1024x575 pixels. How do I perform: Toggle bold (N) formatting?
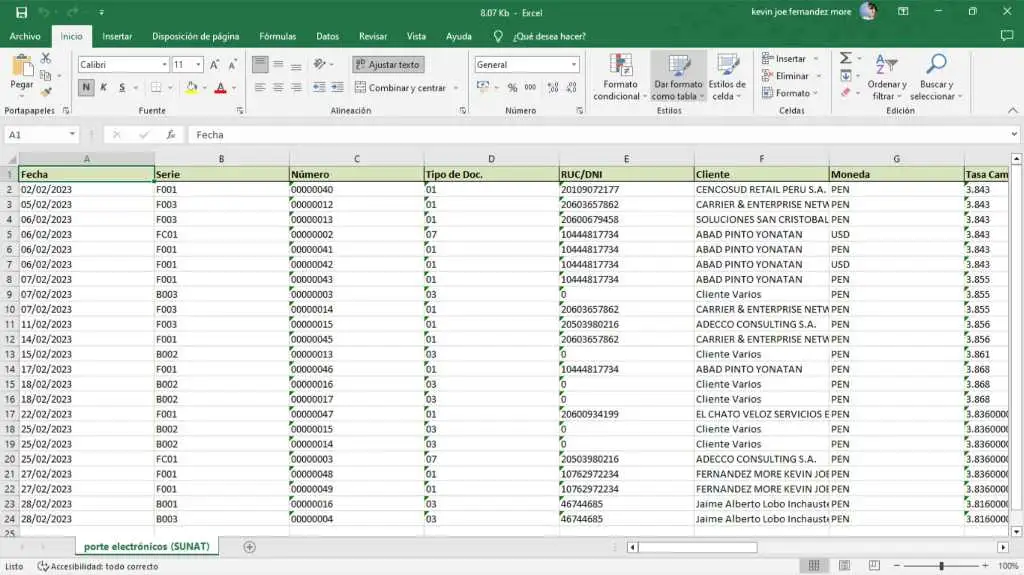tap(86, 88)
